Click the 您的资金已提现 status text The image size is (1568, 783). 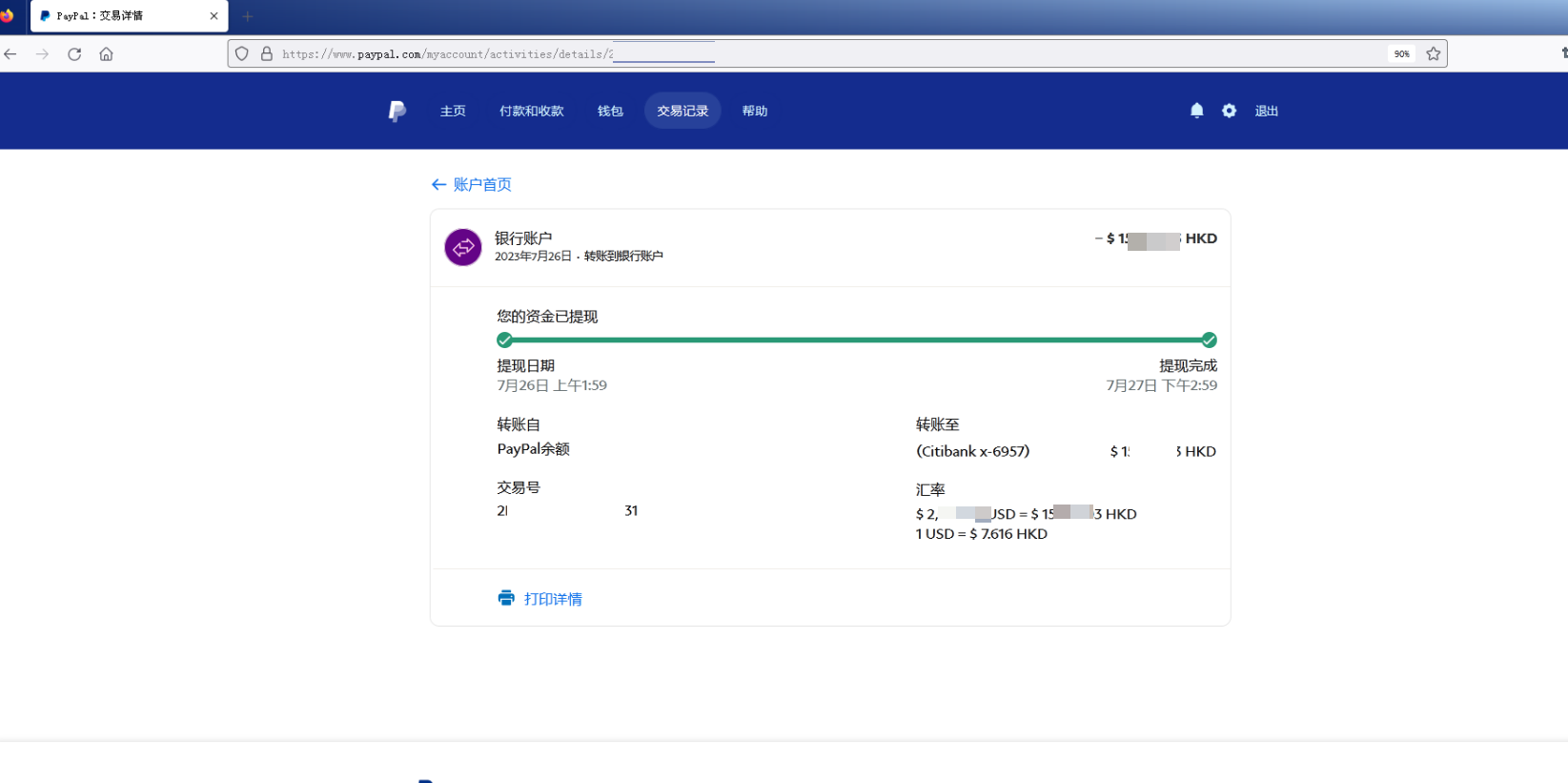[x=547, y=317]
